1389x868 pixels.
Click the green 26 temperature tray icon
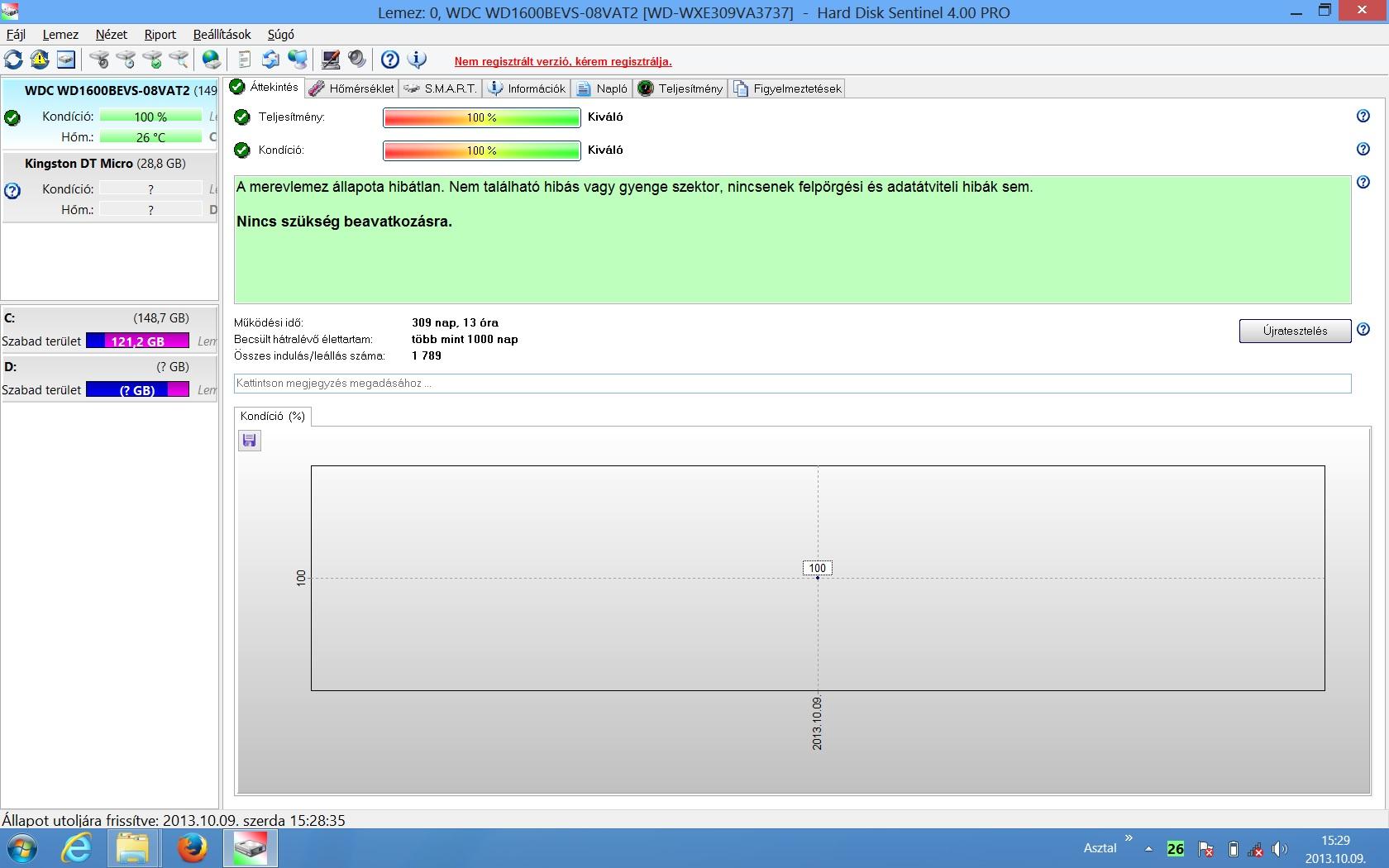pos(1175,849)
